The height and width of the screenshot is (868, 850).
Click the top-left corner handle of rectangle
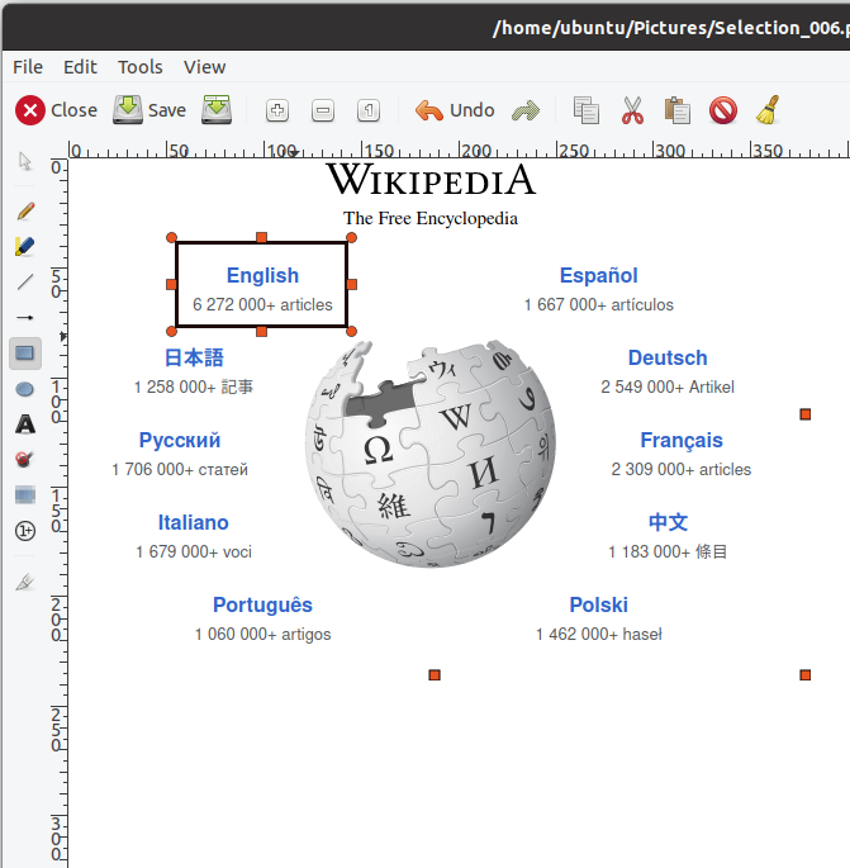[172, 237]
